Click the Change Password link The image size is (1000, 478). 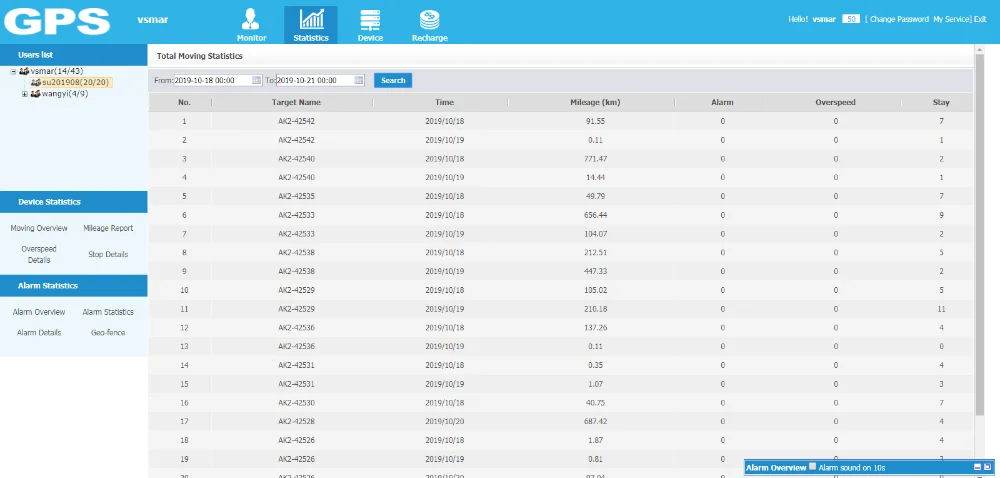coord(899,19)
